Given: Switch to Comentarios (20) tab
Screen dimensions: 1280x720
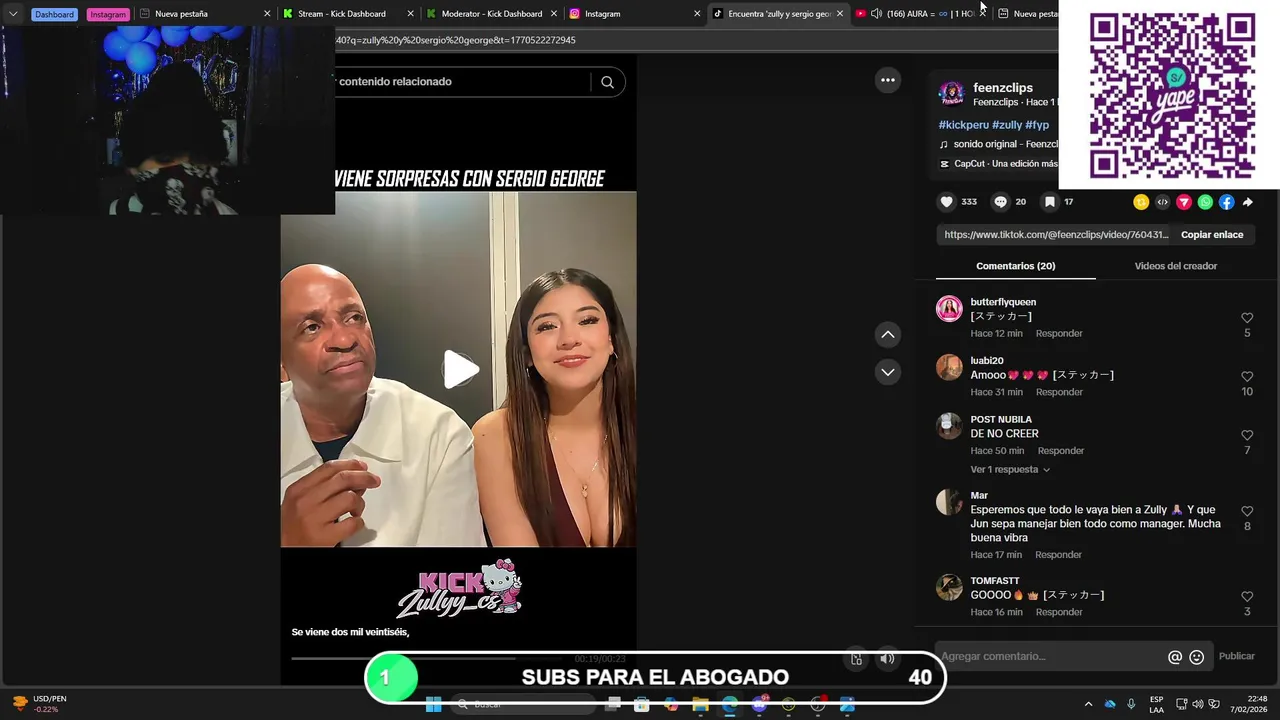Looking at the screenshot, I should pyautogui.click(x=1015, y=266).
